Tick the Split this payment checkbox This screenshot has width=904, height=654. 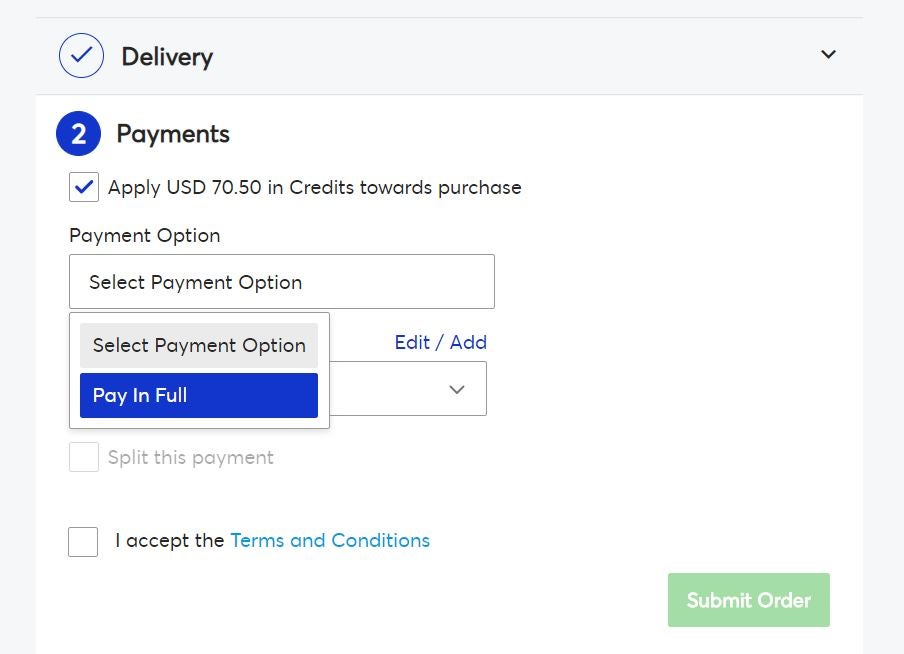pos(84,457)
